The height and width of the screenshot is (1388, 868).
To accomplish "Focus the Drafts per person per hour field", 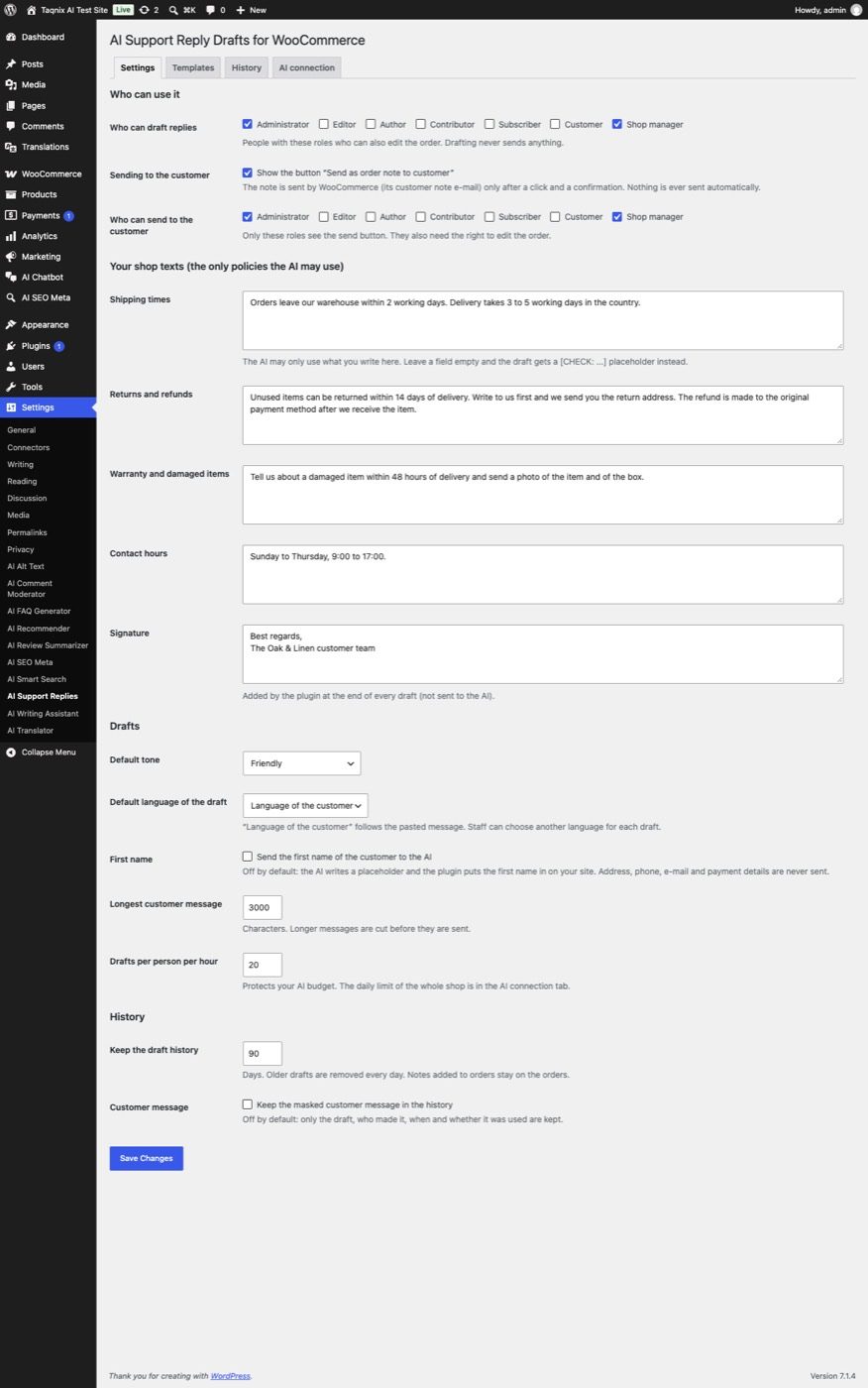I will (263, 965).
